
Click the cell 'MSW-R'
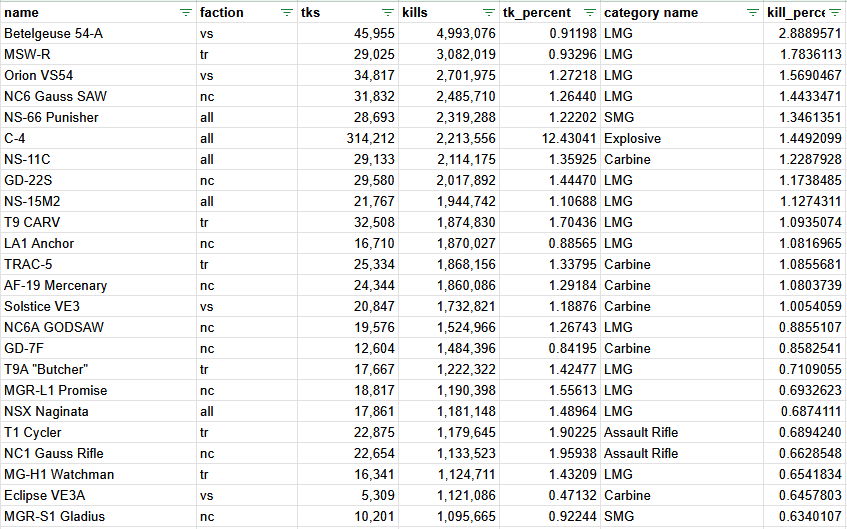click(x=98, y=55)
